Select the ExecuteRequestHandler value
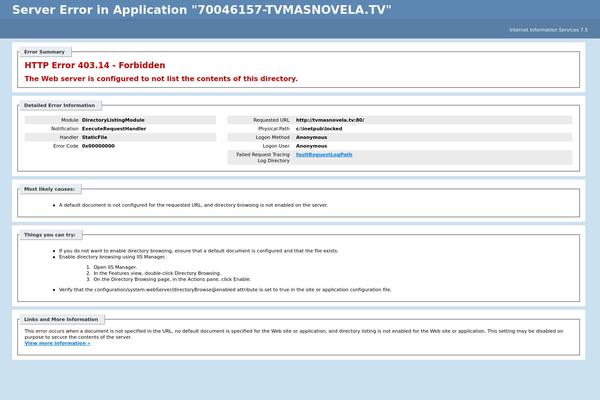600x400 pixels. 114,129
